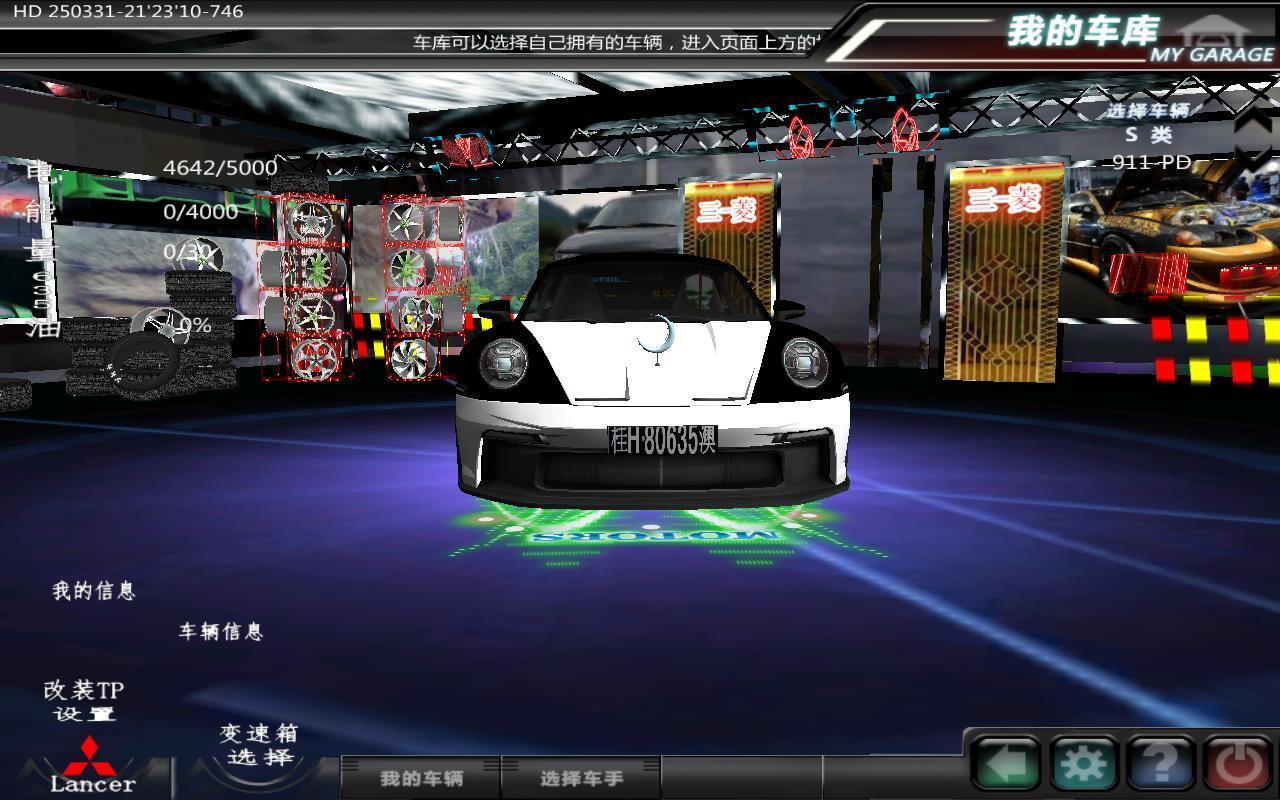Image resolution: width=1280 pixels, height=800 pixels.
Task: Click the green back arrow button
Action: point(1005,765)
